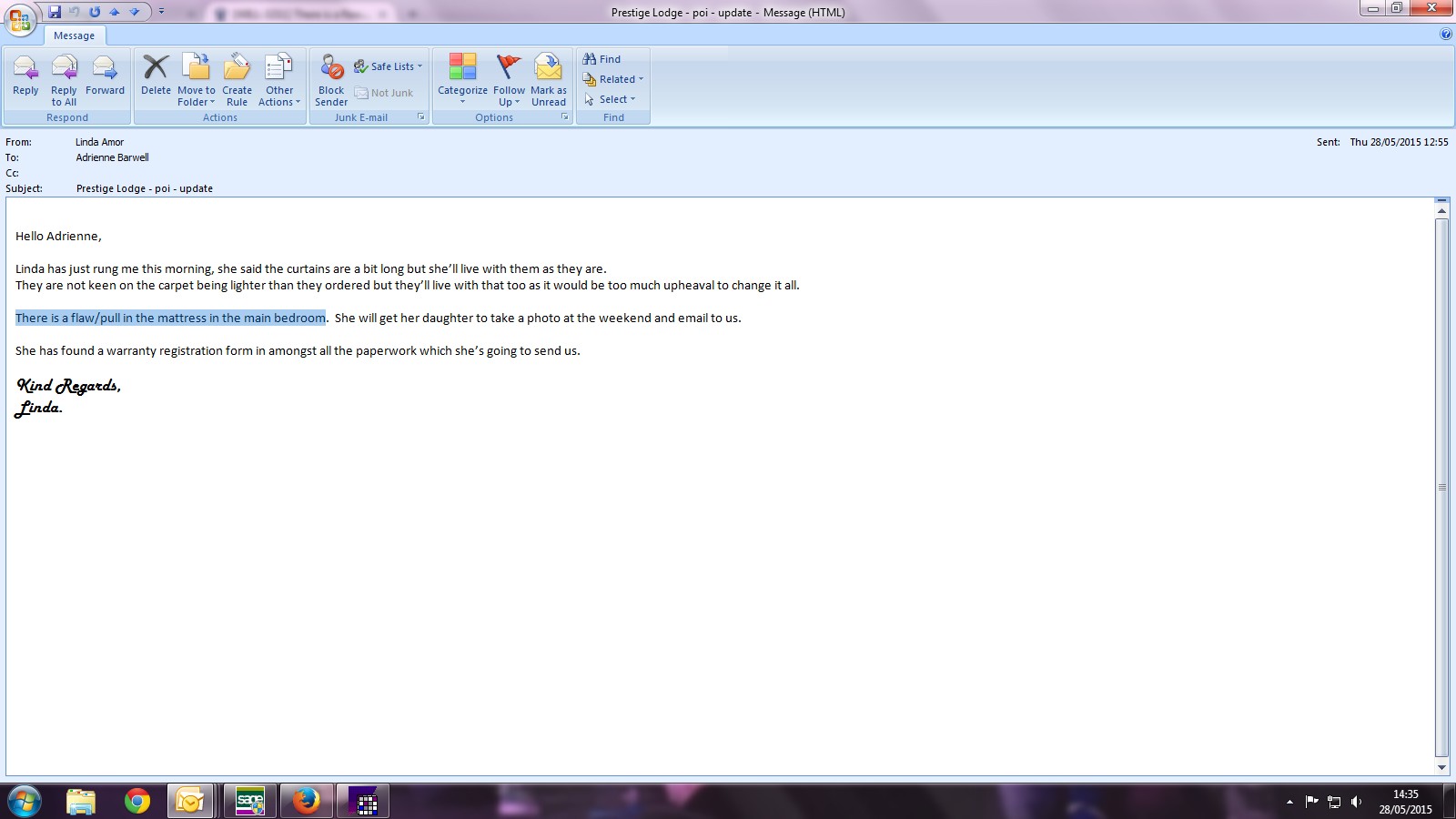The width and height of the screenshot is (1456, 819).
Task: Delete the open email
Action: click(156, 76)
